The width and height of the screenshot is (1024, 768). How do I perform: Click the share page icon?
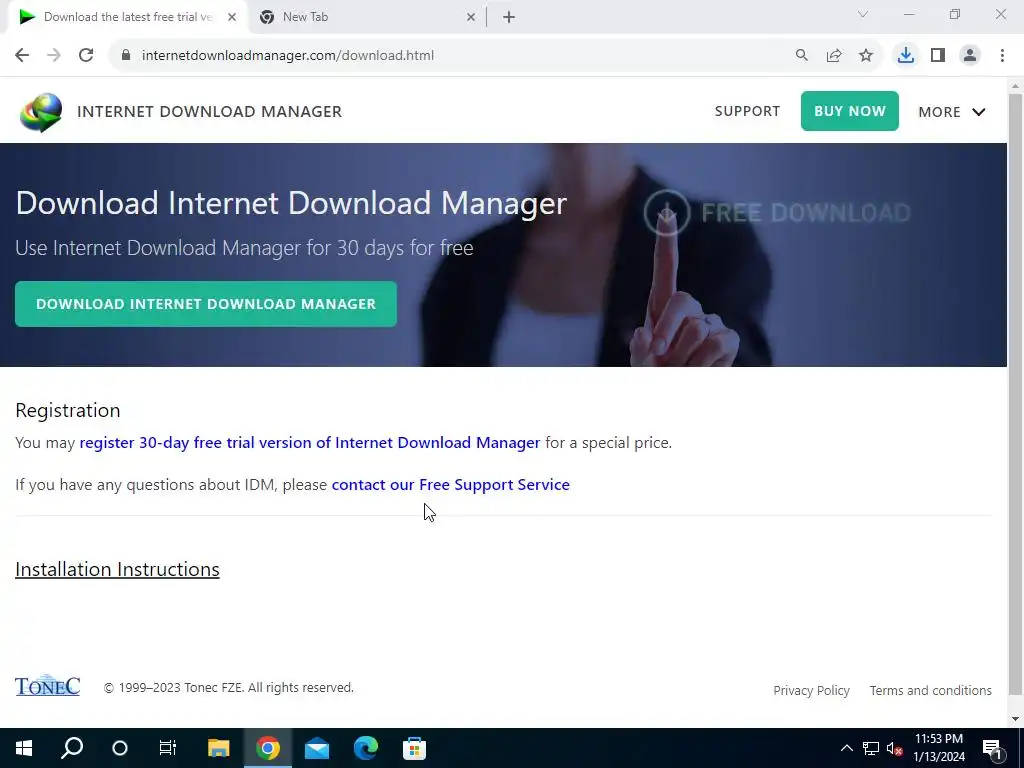[x=834, y=56]
